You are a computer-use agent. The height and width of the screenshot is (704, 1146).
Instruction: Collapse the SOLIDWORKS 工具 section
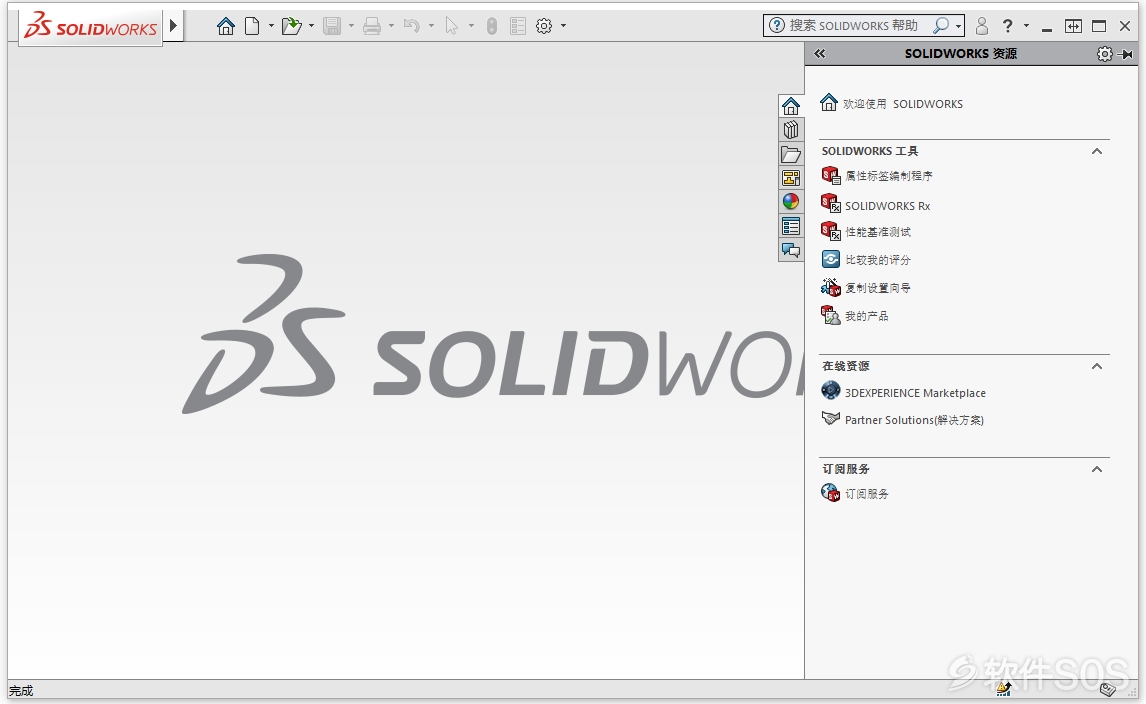(x=1096, y=151)
